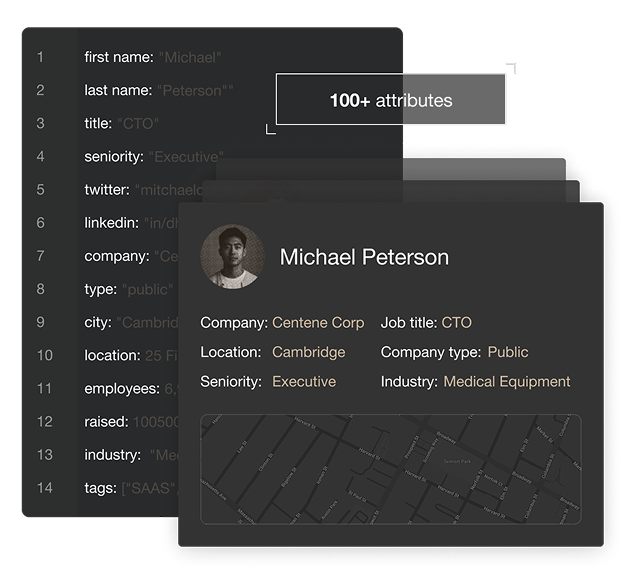Image resolution: width=628 pixels, height=572 pixels.
Task: Open the Centene Corp company link
Action: (318, 323)
